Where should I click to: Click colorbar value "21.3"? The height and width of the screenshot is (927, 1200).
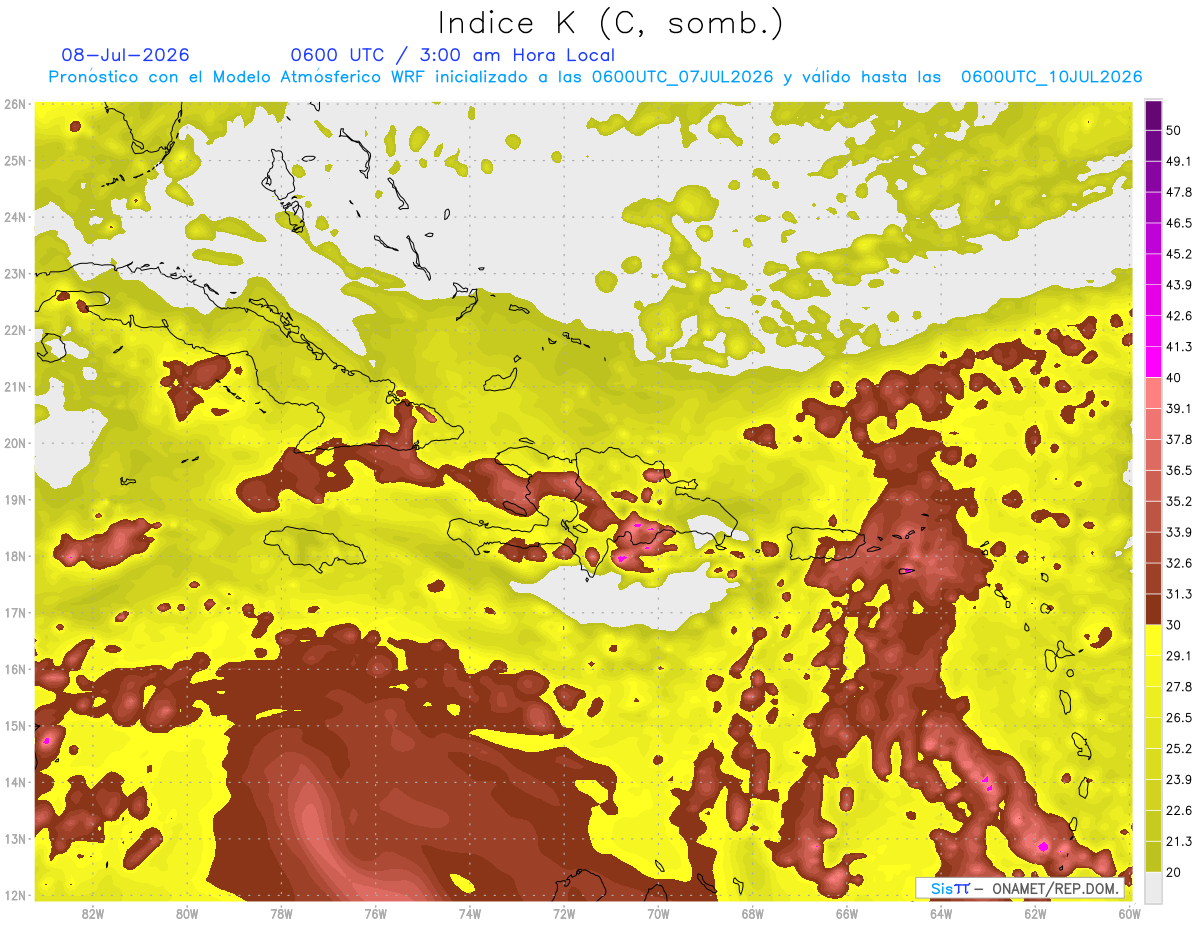point(1178,841)
